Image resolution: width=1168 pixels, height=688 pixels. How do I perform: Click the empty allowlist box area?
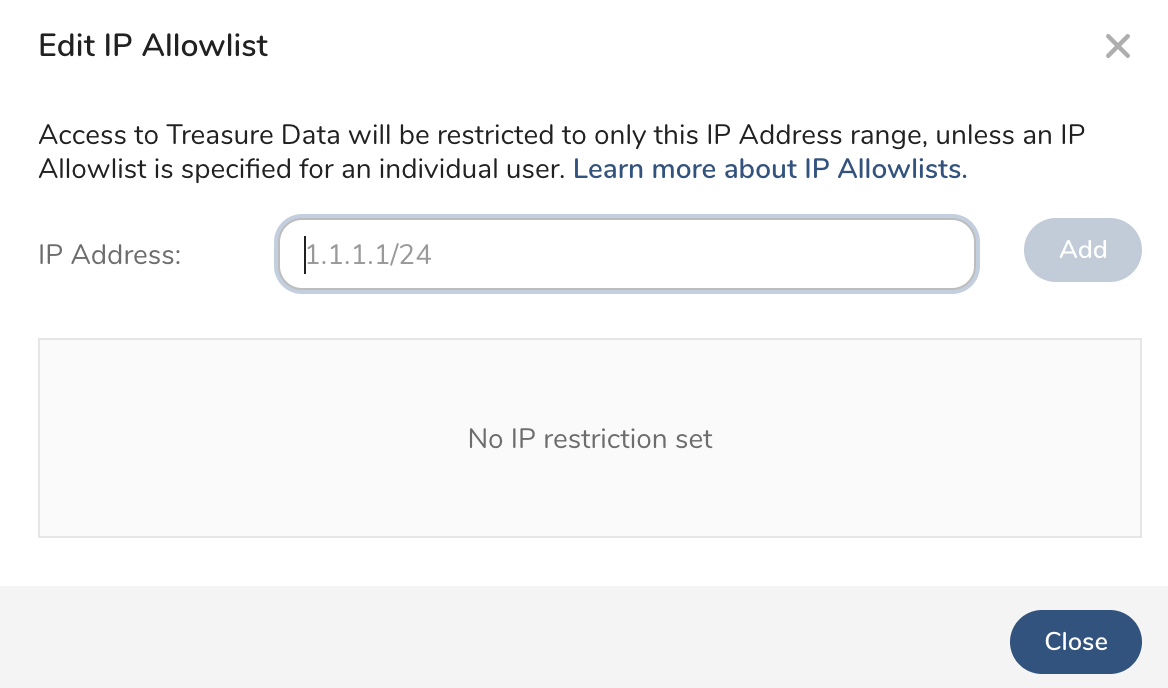point(590,500)
